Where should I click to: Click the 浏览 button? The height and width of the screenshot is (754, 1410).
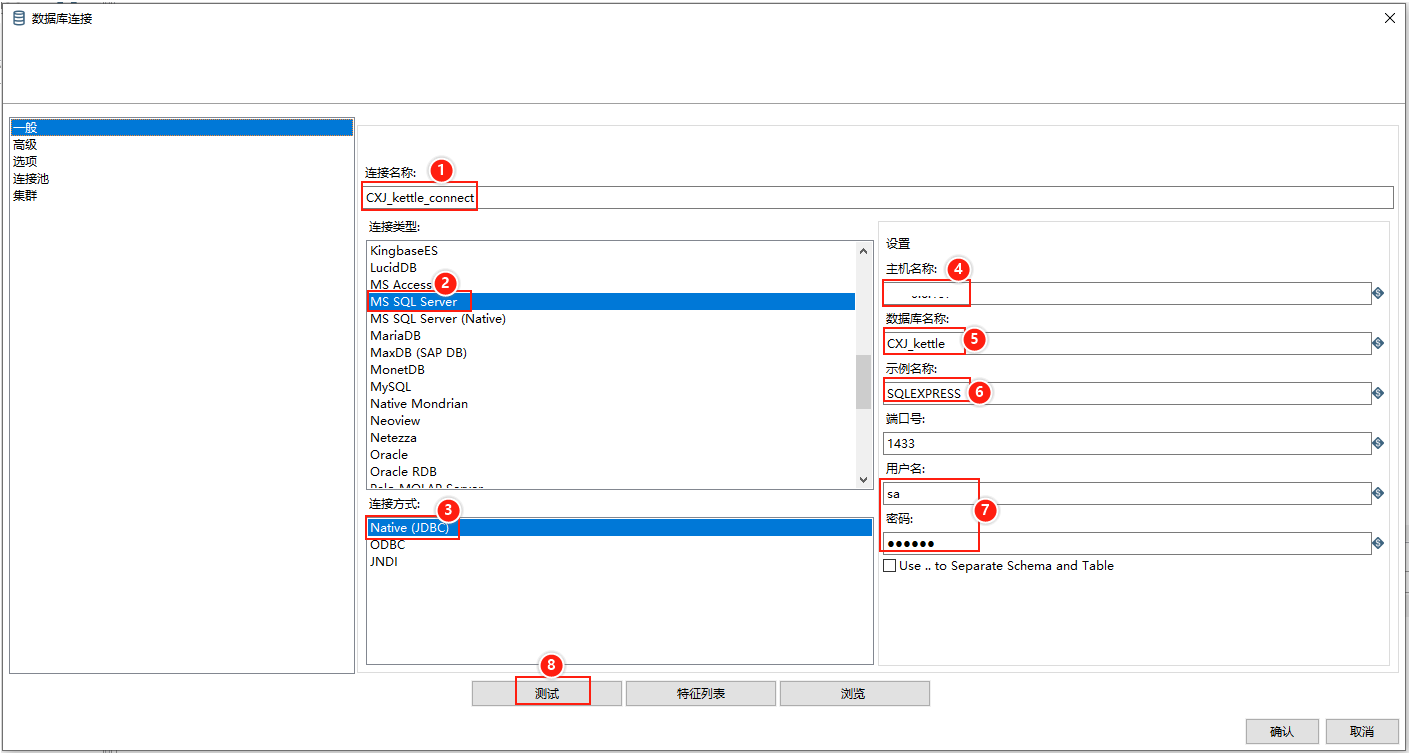[854, 693]
